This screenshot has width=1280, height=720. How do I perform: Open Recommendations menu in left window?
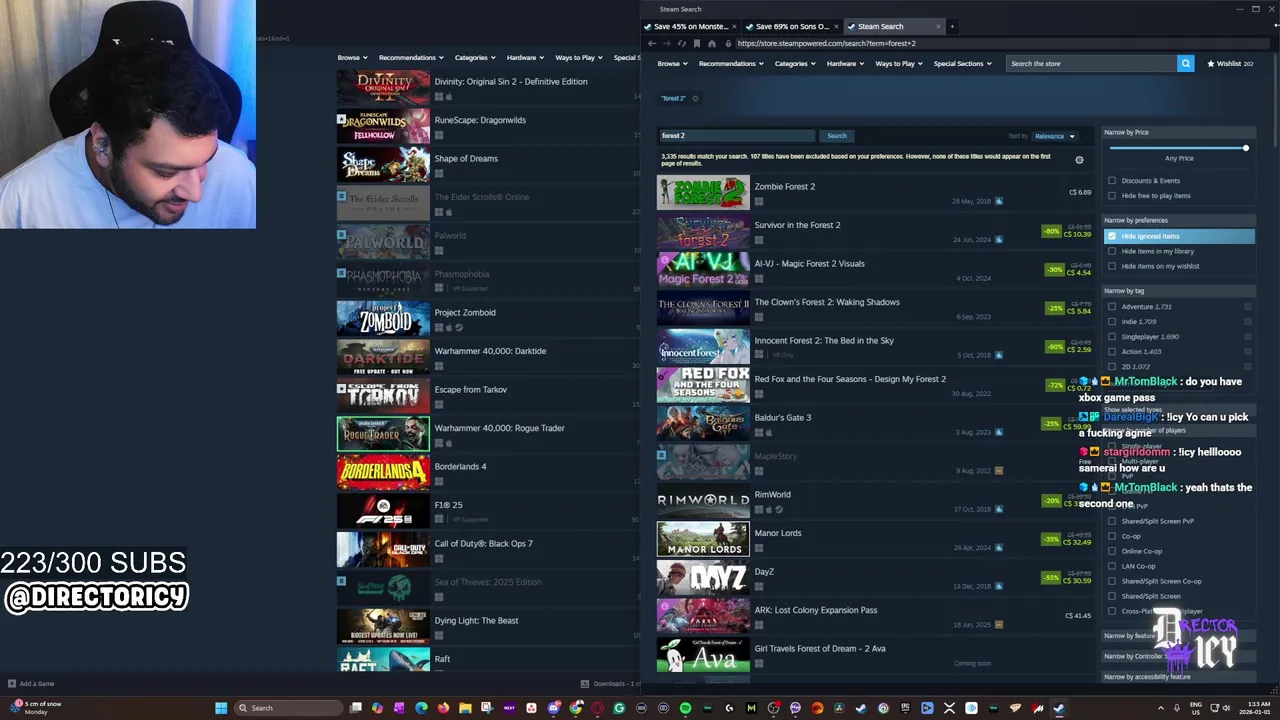[x=411, y=57]
